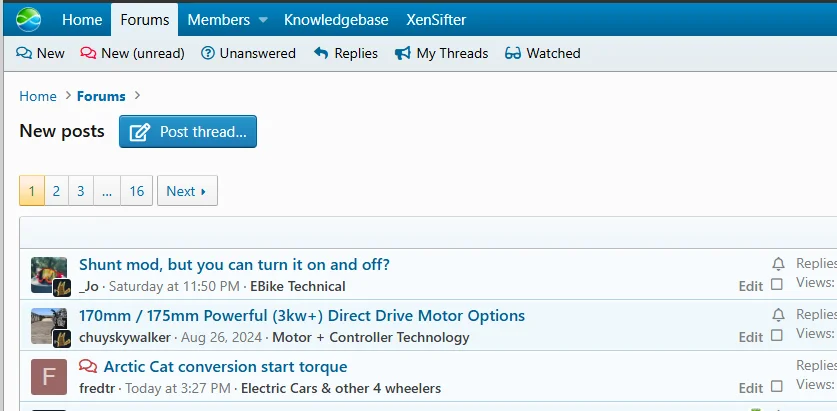Open the ellipsis page jump

tap(107, 191)
